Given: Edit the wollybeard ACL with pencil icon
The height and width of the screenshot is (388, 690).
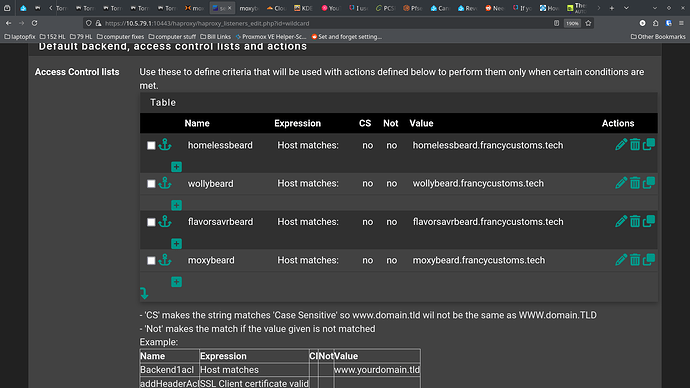Looking at the screenshot, I should (x=621, y=183).
